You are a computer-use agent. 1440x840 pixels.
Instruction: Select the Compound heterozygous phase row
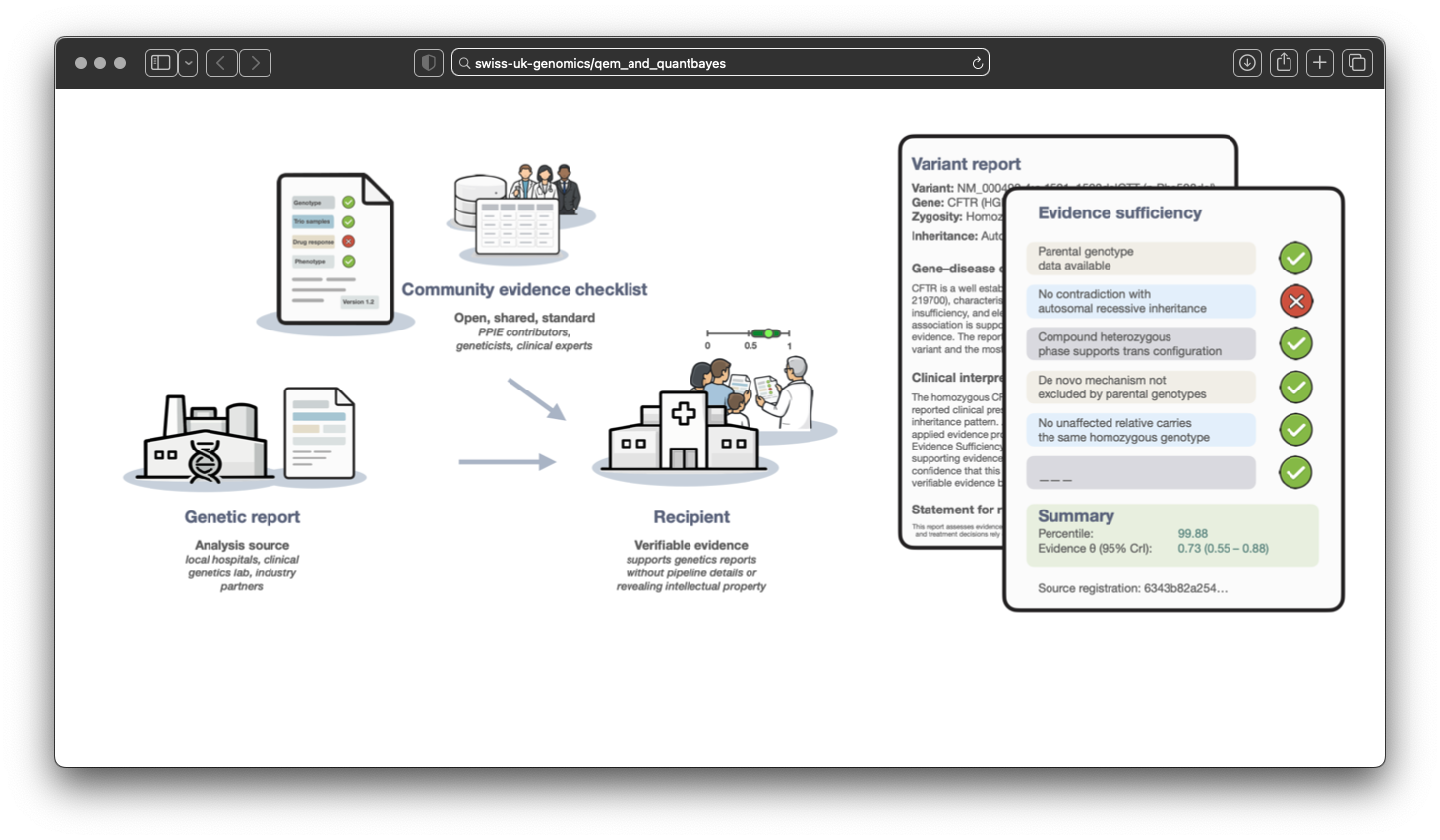click(x=1141, y=344)
